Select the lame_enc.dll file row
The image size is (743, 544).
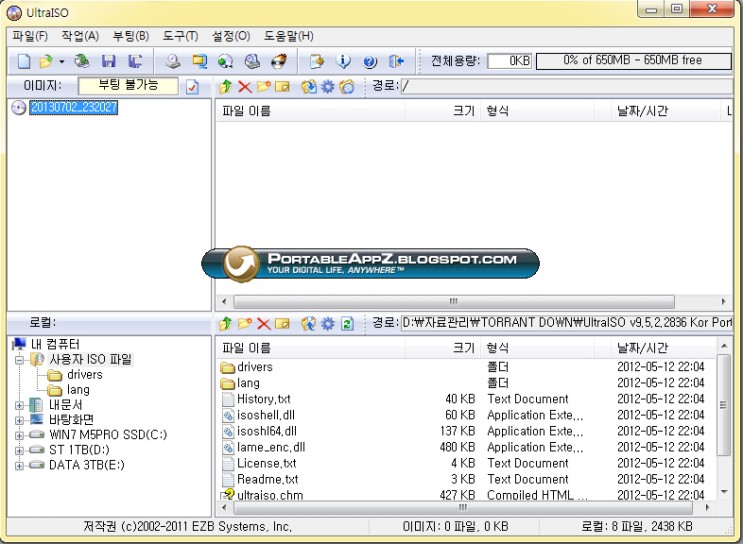pos(465,447)
